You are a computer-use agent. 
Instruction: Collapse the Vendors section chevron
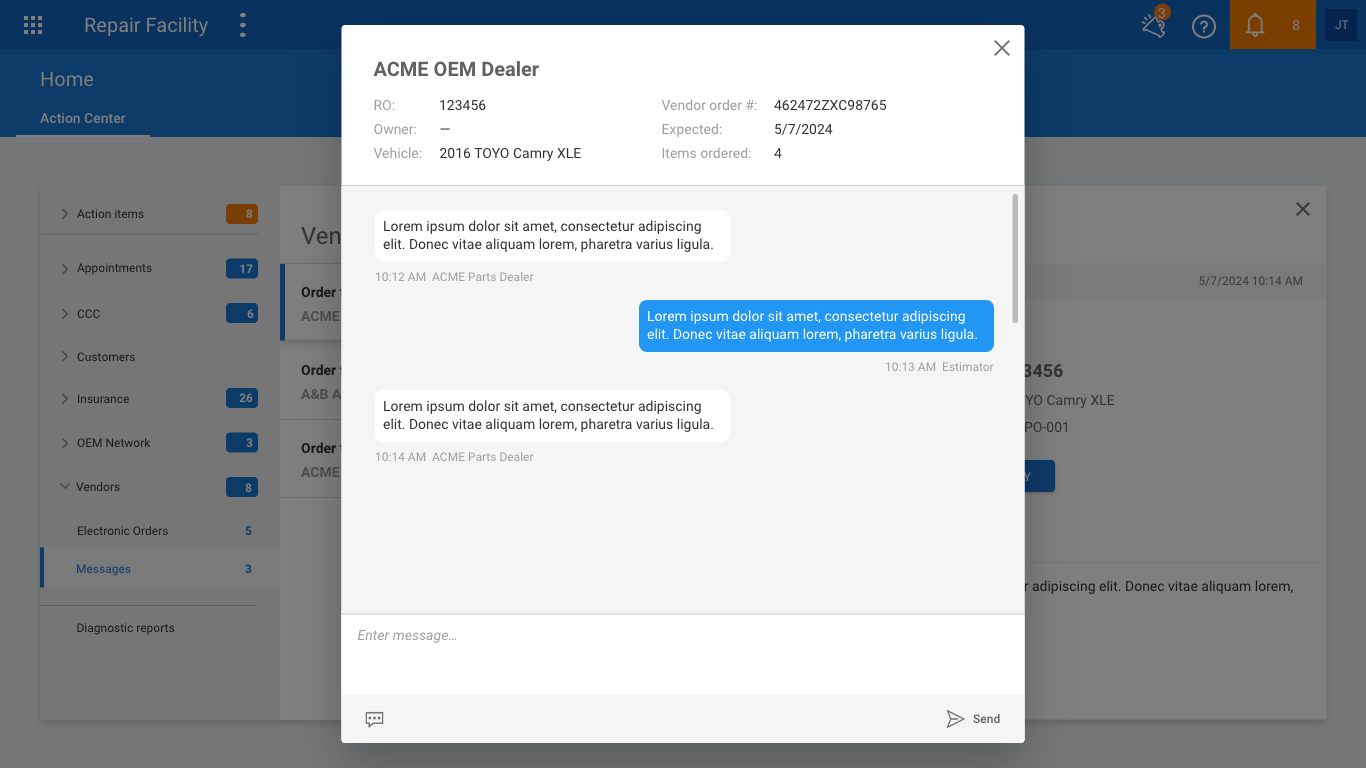[x=64, y=487]
